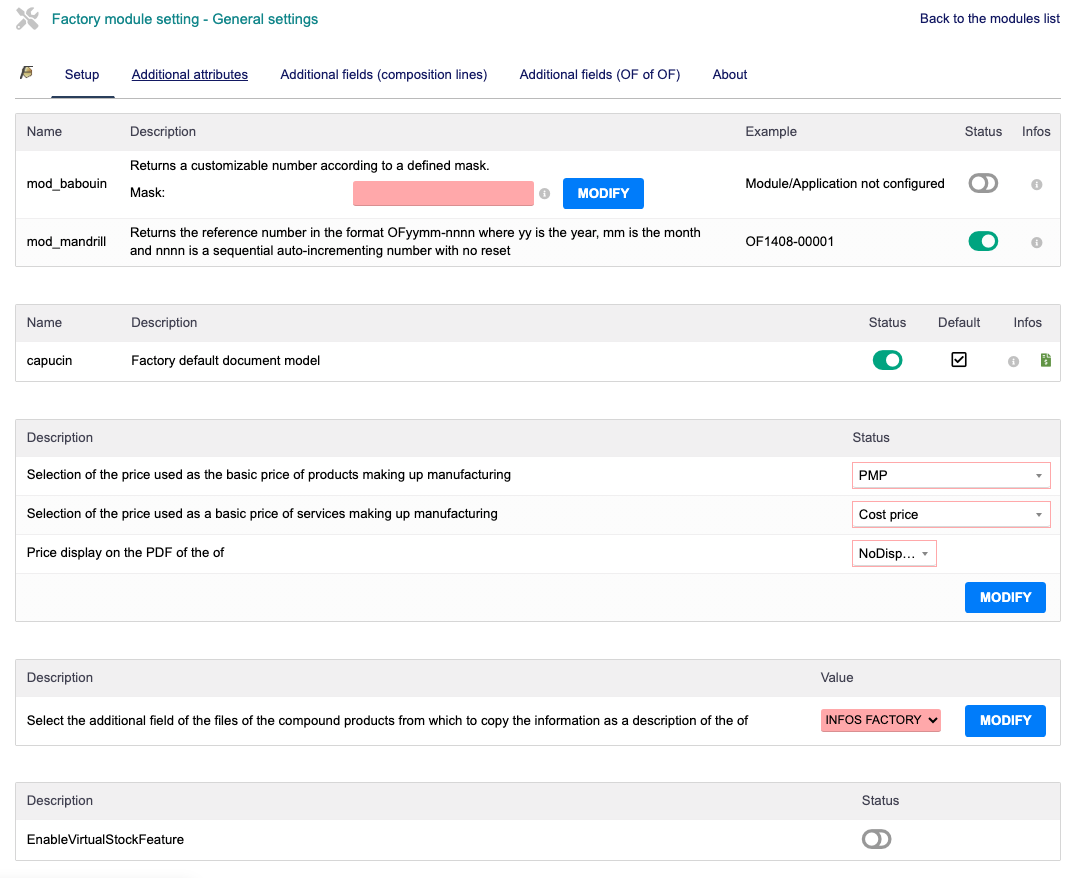The image size is (1076, 878).
Task: Open the capucin document preview icon
Action: click(1045, 360)
